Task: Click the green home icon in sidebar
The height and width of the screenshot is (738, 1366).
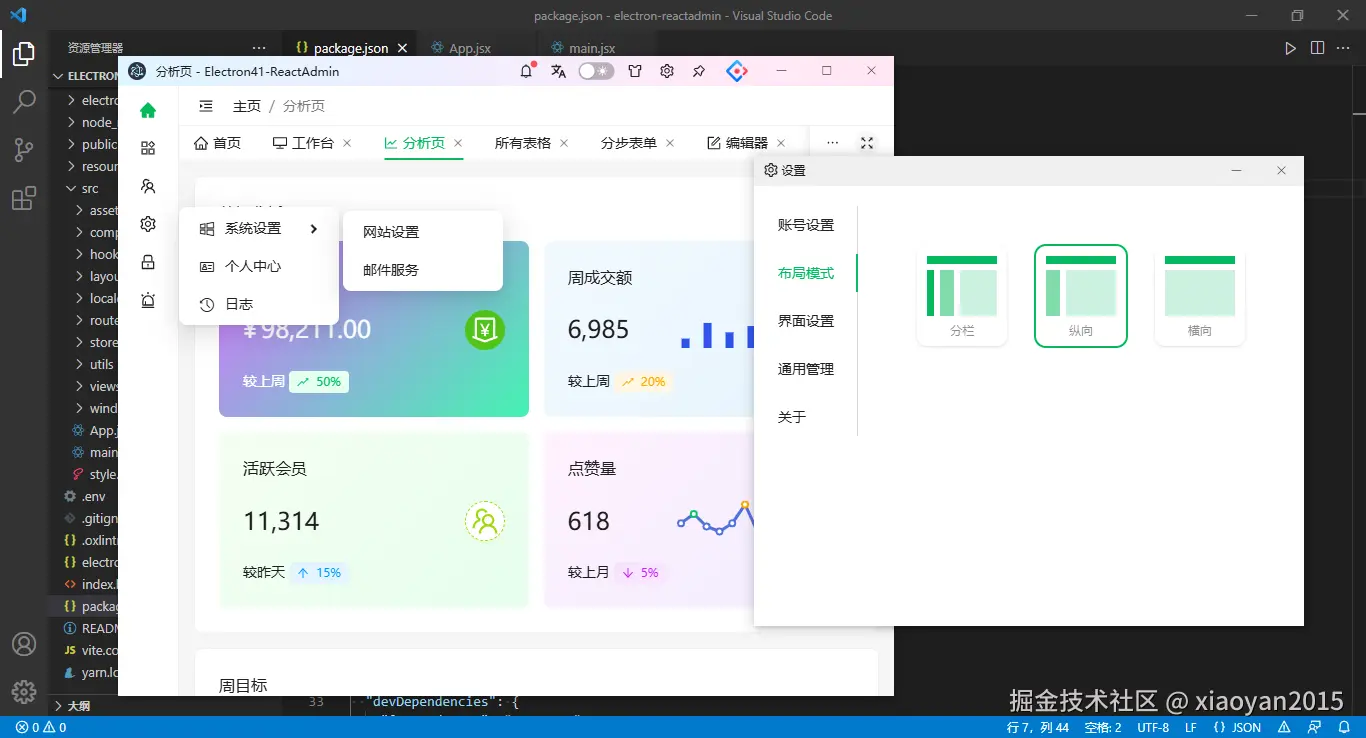Action: click(148, 111)
